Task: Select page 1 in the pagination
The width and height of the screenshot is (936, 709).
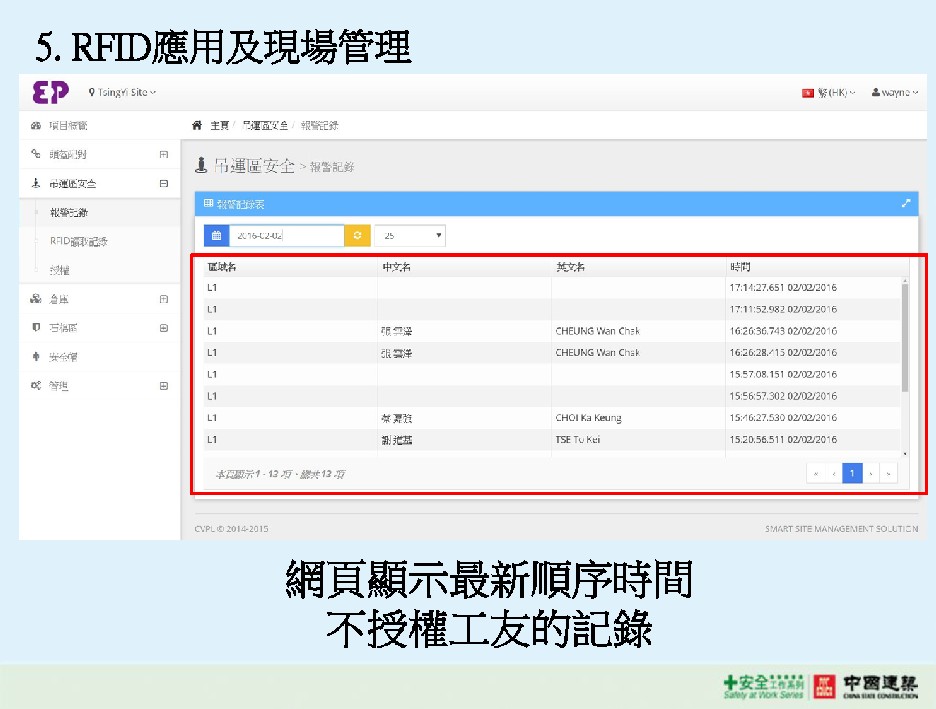Action: [x=852, y=473]
